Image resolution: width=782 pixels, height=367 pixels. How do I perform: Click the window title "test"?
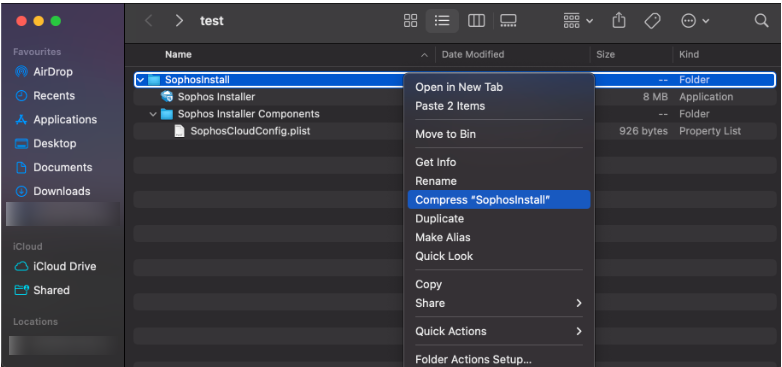(212, 20)
